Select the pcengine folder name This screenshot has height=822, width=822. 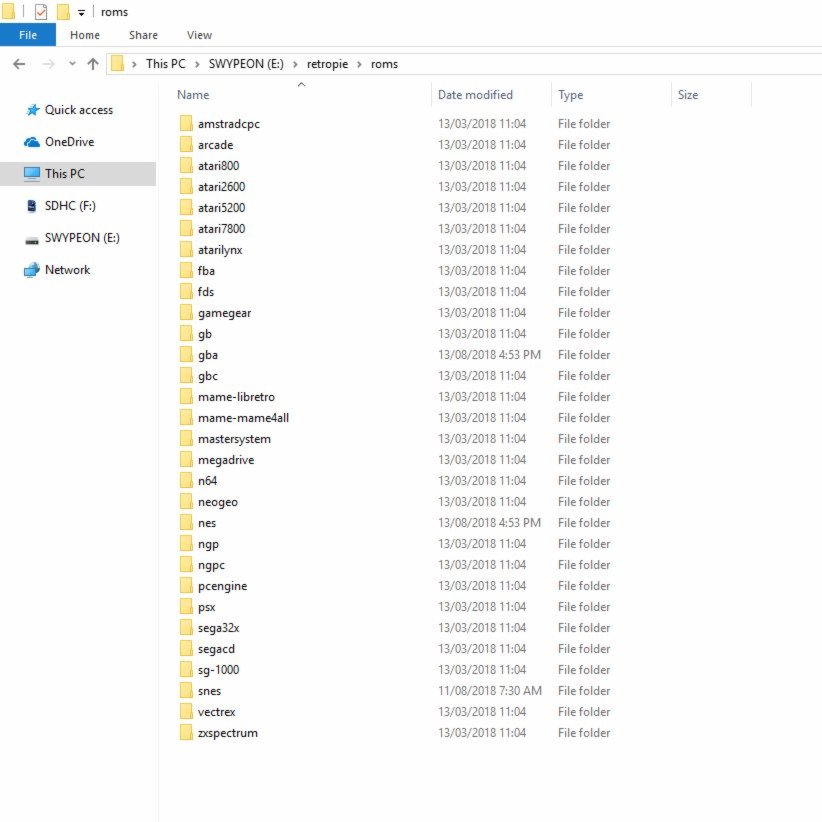tap(222, 587)
